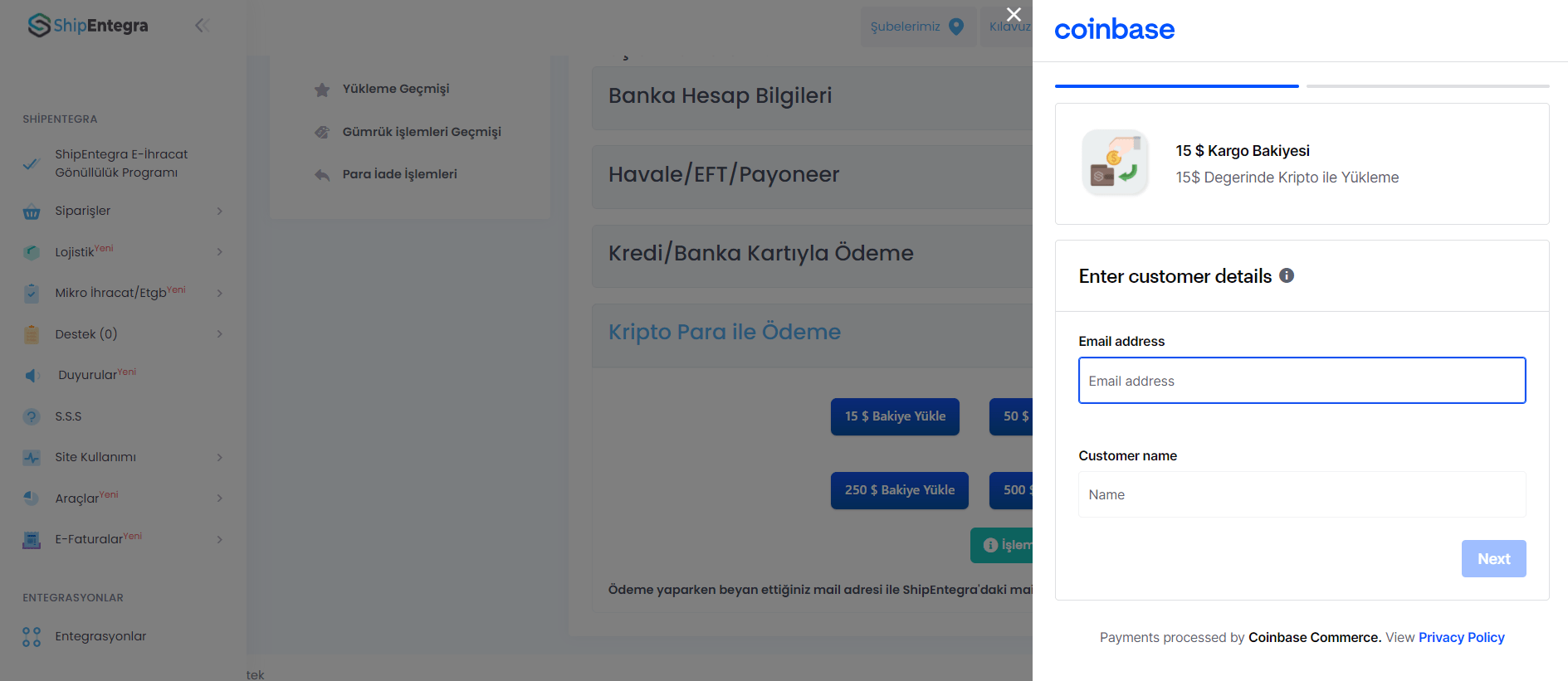The height and width of the screenshot is (681, 1568).
Task: Open the Privacy Policy link
Action: pos(1461,637)
